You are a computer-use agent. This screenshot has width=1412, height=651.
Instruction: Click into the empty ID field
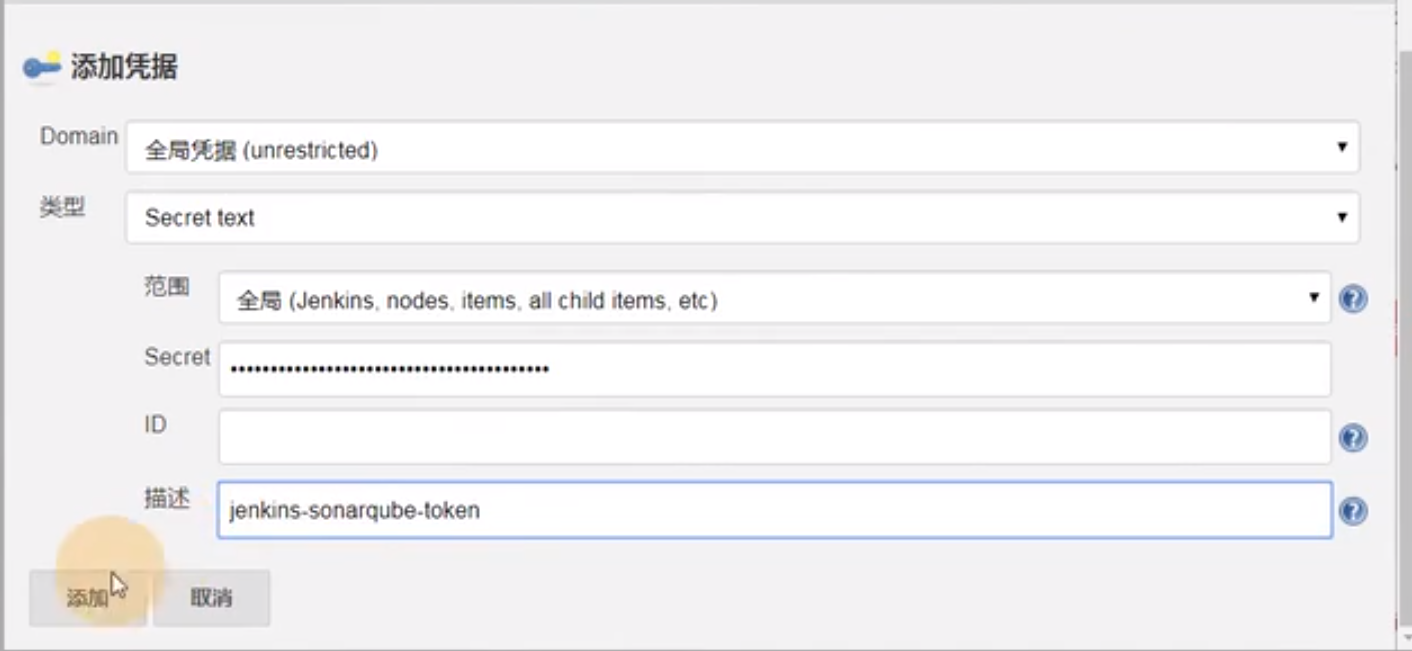774,437
